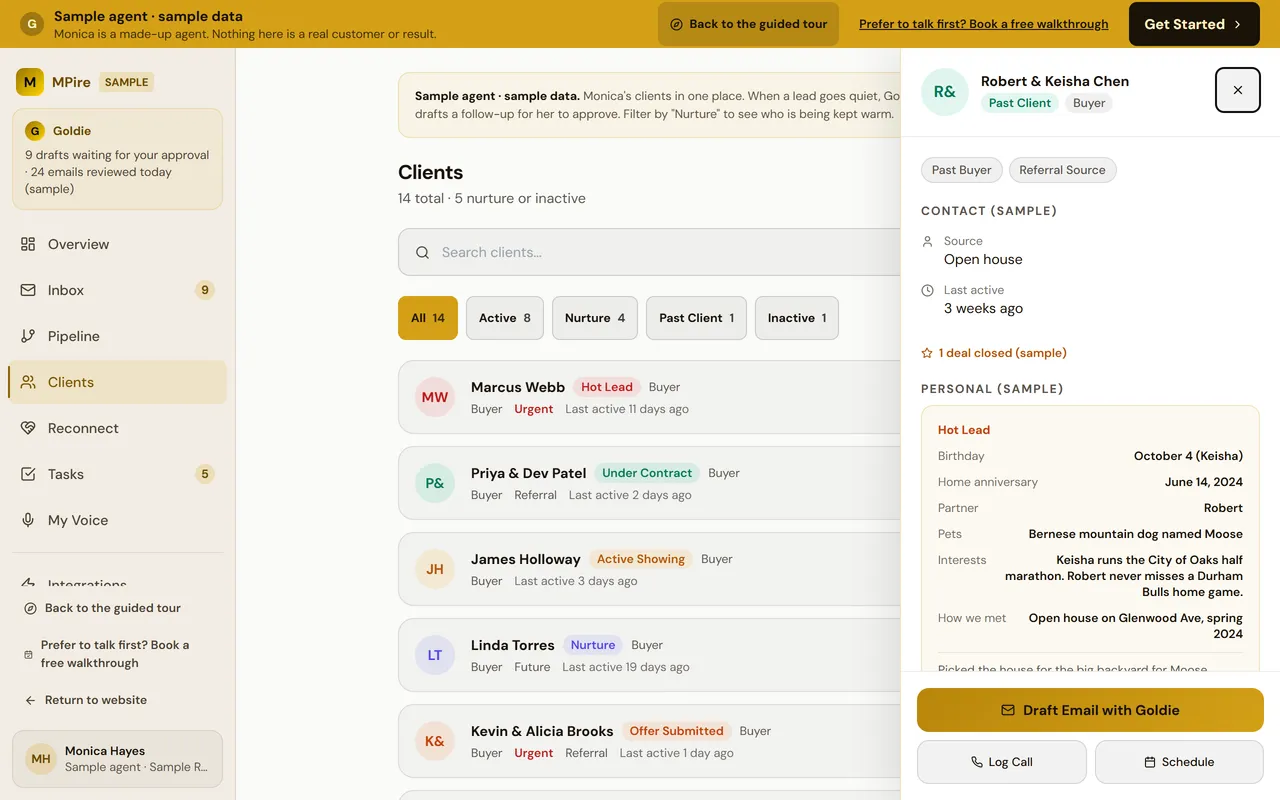Click Get Started in the top banner
Screen dimensions: 1280x800
pyautogui.click(x=1193, y=24)
